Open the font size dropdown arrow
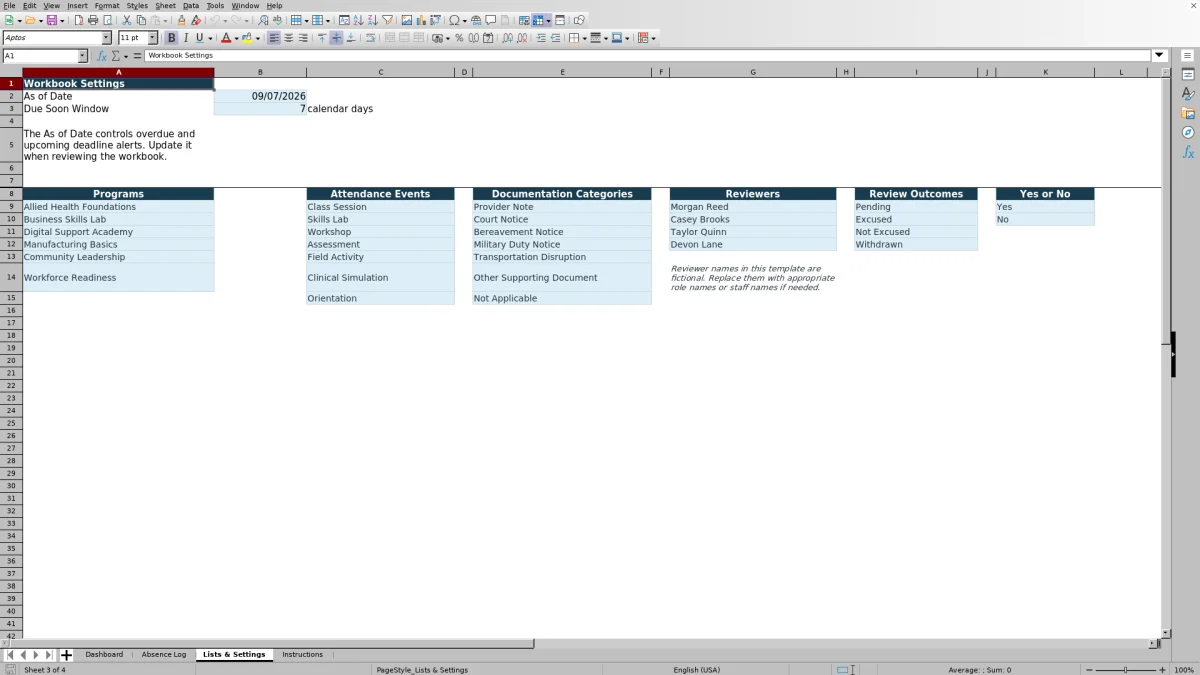 tap(153, 38)
